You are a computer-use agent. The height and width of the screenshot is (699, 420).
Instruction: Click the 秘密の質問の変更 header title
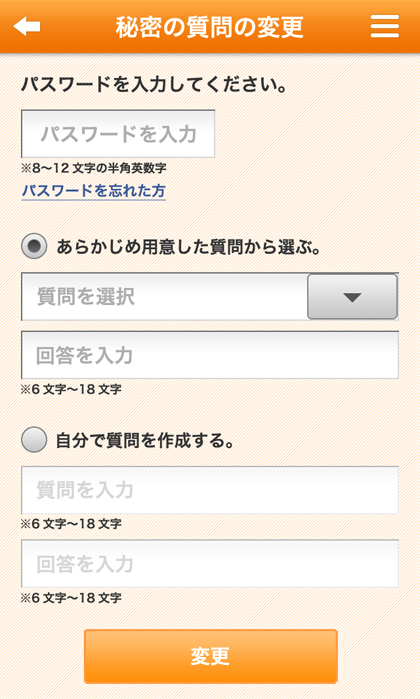(x=210, y=27)
